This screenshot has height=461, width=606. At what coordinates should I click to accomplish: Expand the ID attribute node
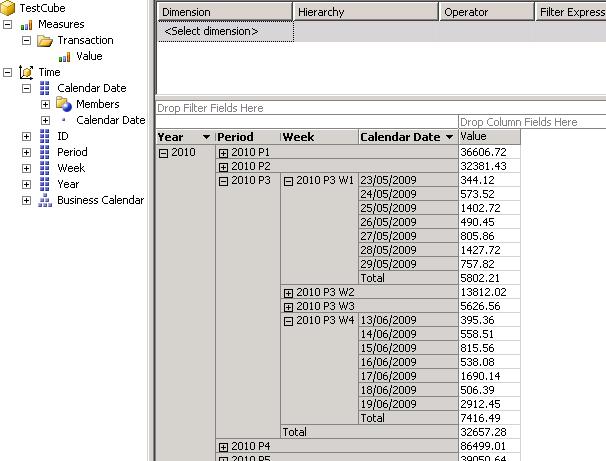[x=26, y=136]
